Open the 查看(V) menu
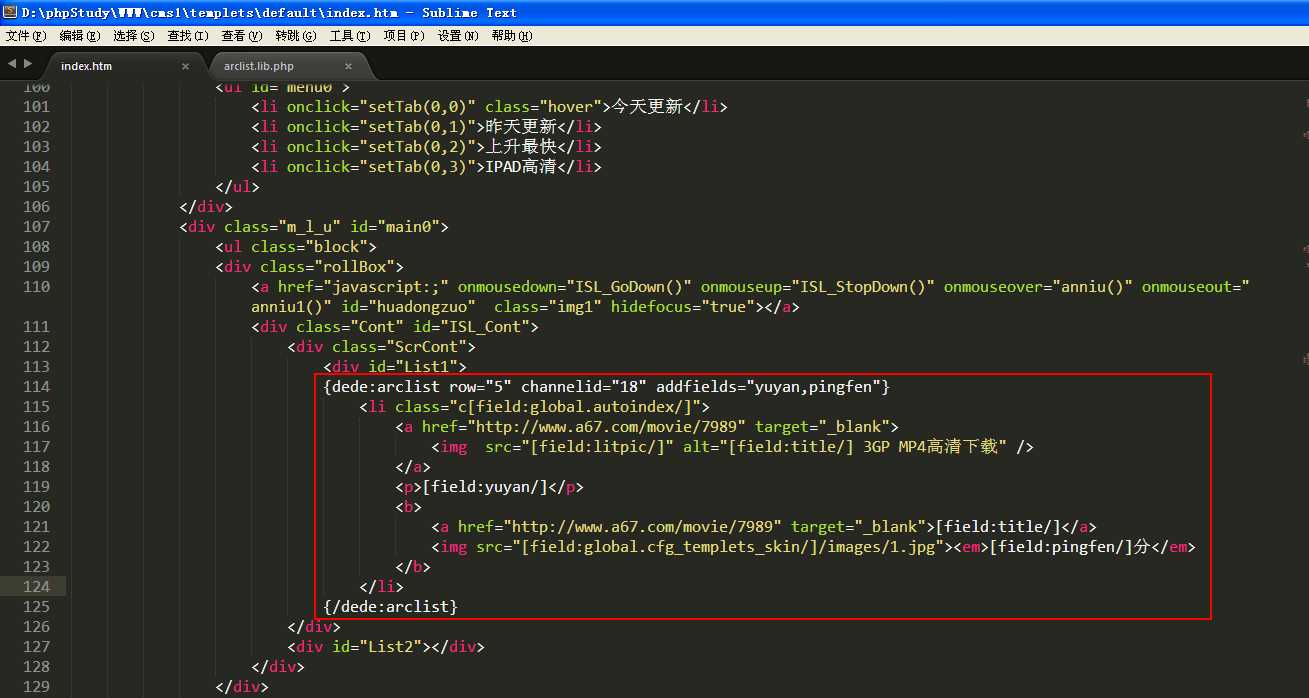This screenshot has width=1309, height=698. coord(242,36)
